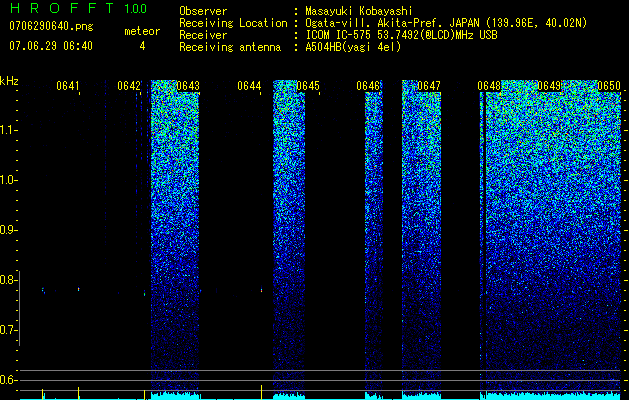The height and width of the screenshot is (400, 629).
Task: Click the timestamp 07.06.29 06:40
Action: 51,46
